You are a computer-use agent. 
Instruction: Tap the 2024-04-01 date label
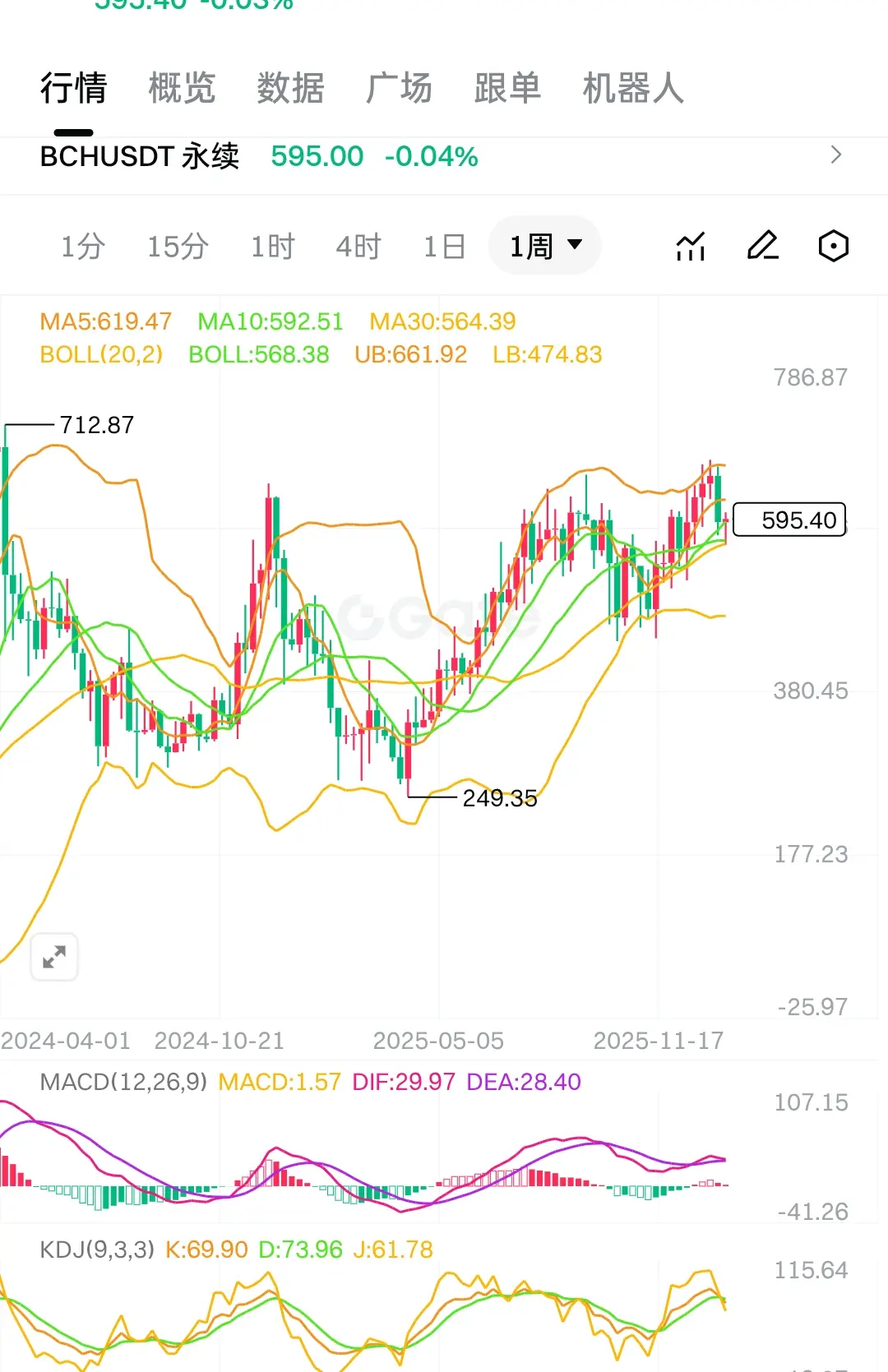point(66,1041)
